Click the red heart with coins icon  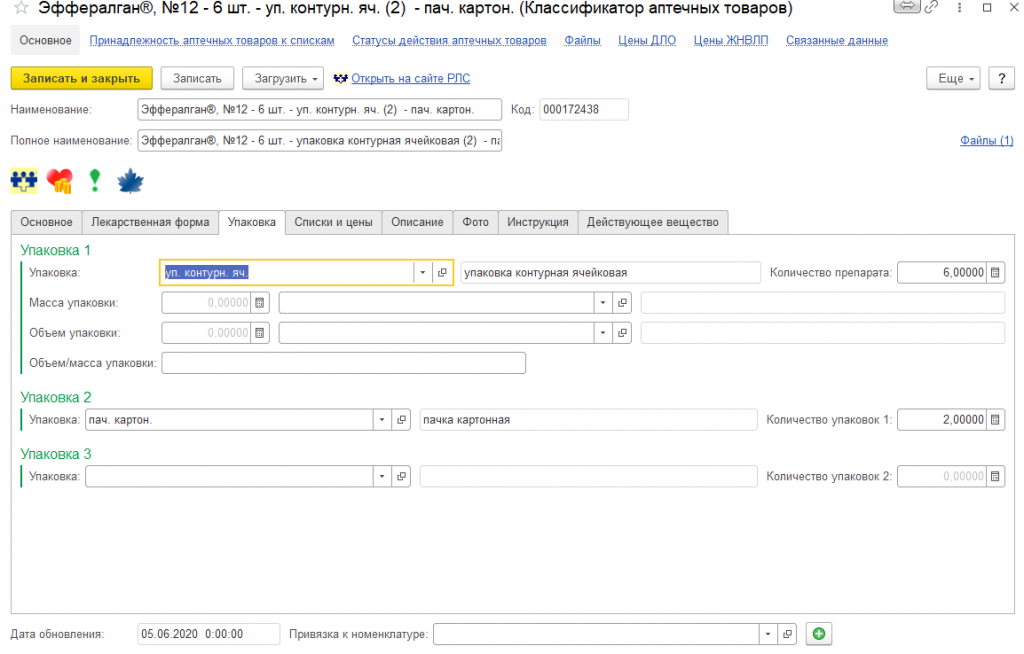(x=59, y=181)
